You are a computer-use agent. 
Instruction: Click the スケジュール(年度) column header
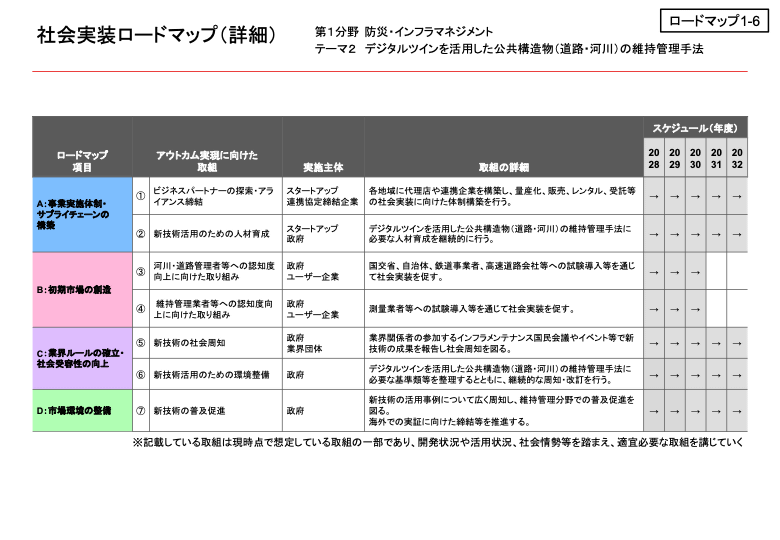point(694,129)
